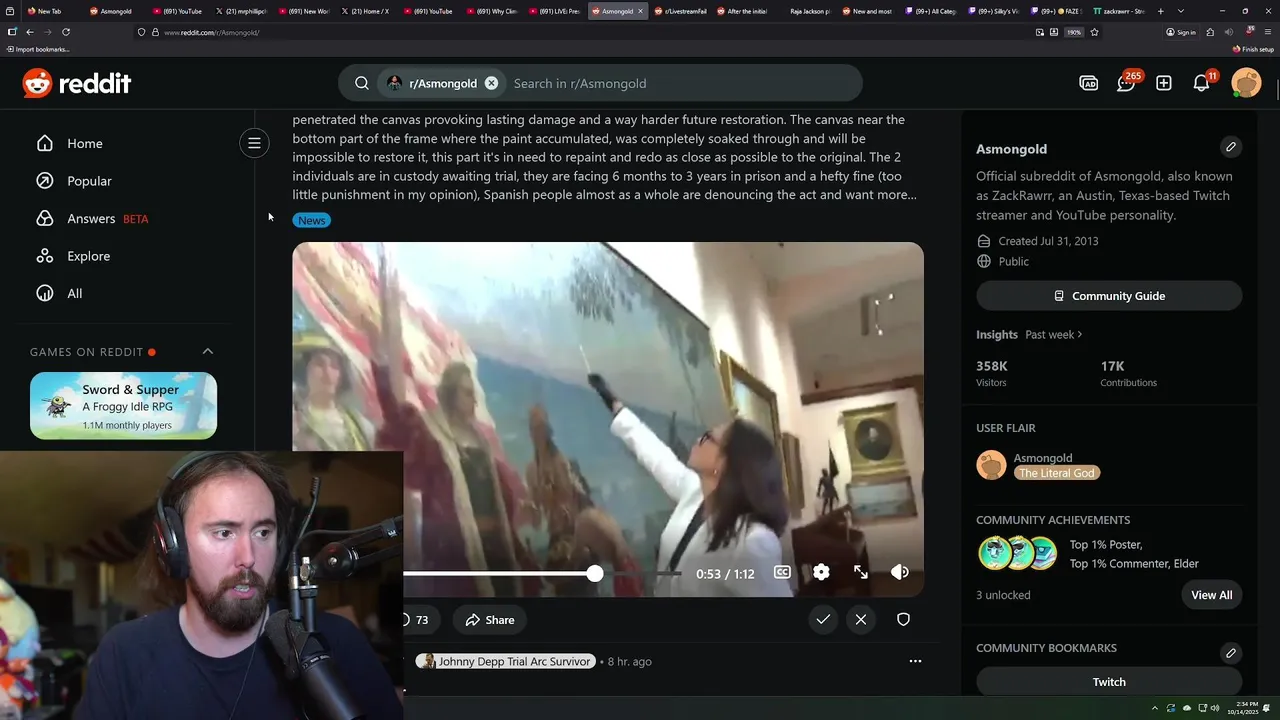Go back with browser back arrow
1280x720 pixels.
[x=30, y=32]
